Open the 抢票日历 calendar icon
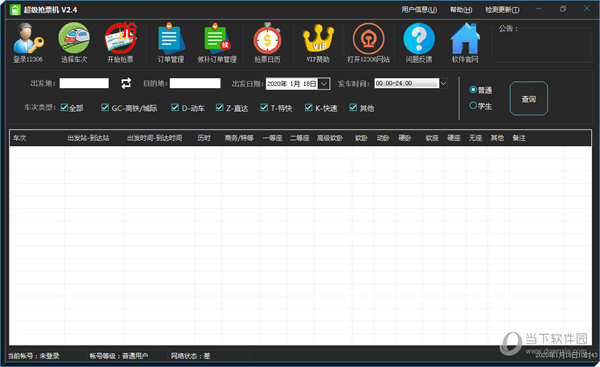The height and width of the screenshot is (367, 600). point(267,42)
